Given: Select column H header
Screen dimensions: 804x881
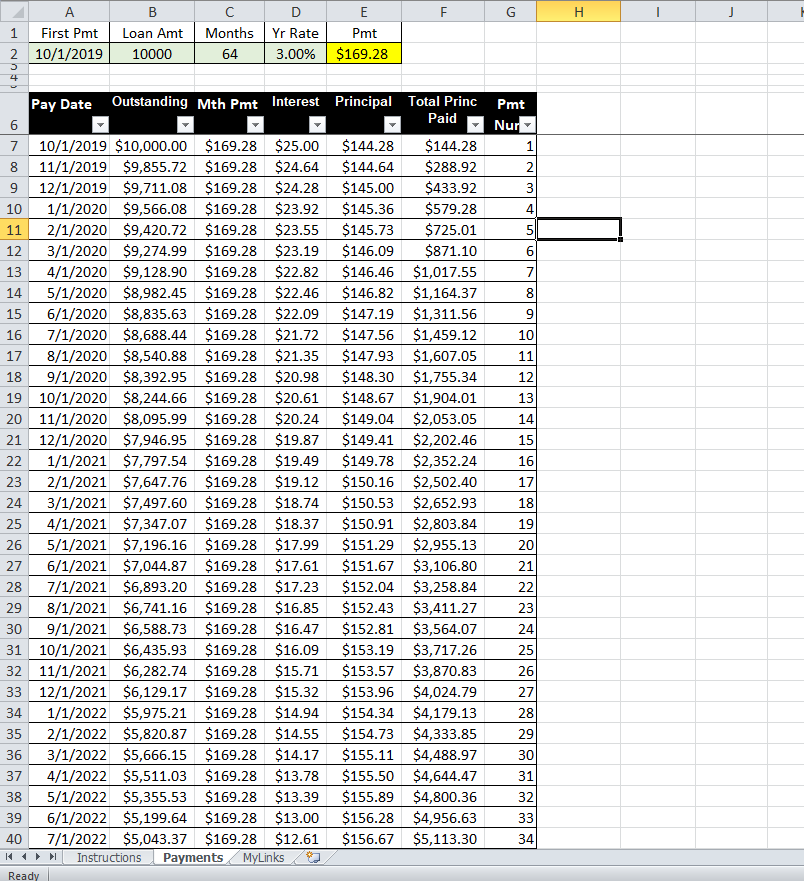Looking at the screenshot, I should 579,12.
